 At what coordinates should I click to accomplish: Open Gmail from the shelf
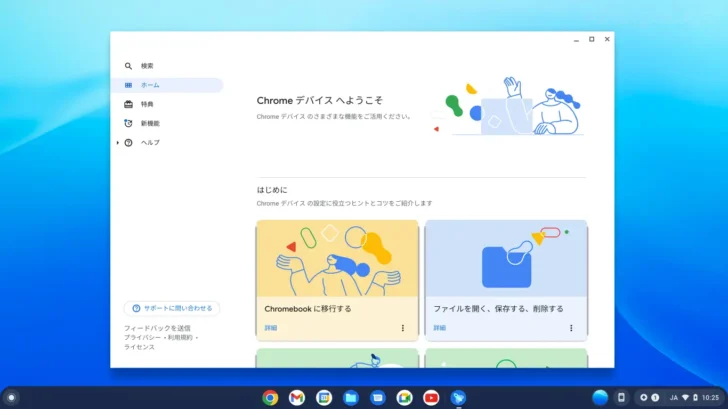pos(297,398)
